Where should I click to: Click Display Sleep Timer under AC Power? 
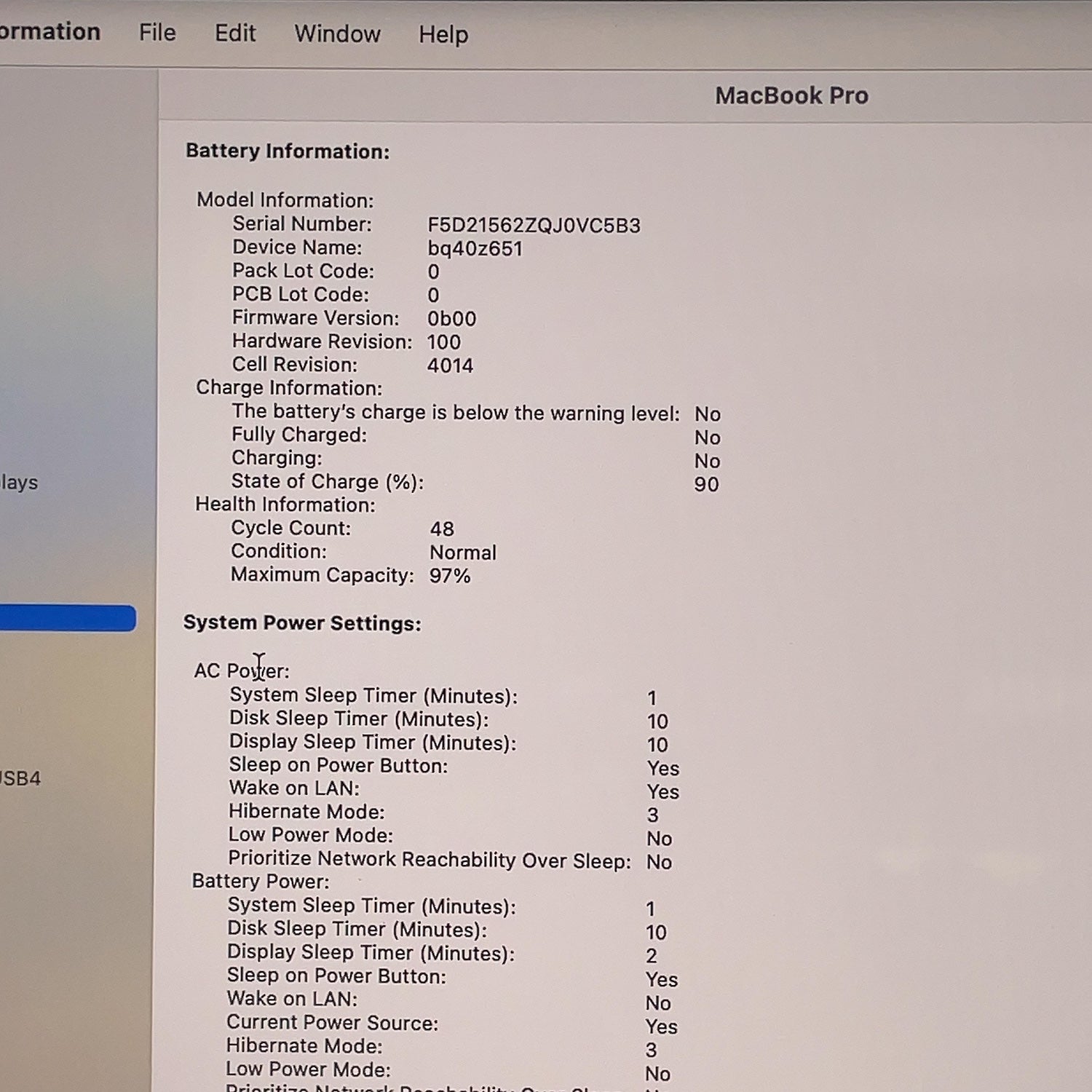[373, 743]
